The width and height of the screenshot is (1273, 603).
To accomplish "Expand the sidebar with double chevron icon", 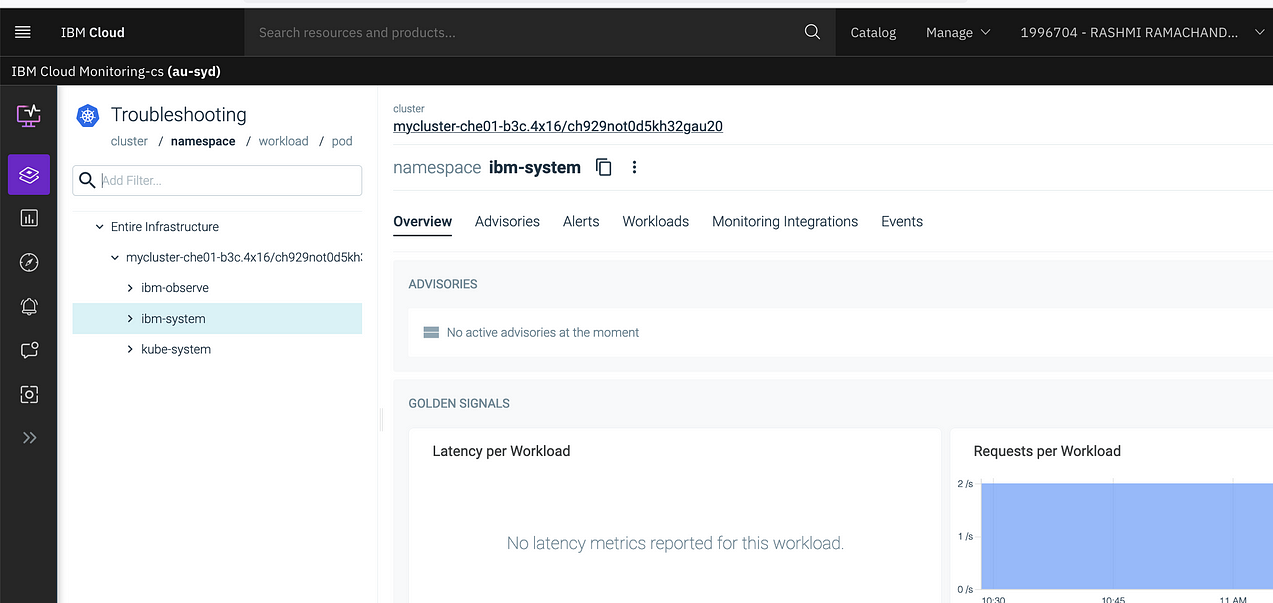I will pyautogui.click(x=29, y=437).
